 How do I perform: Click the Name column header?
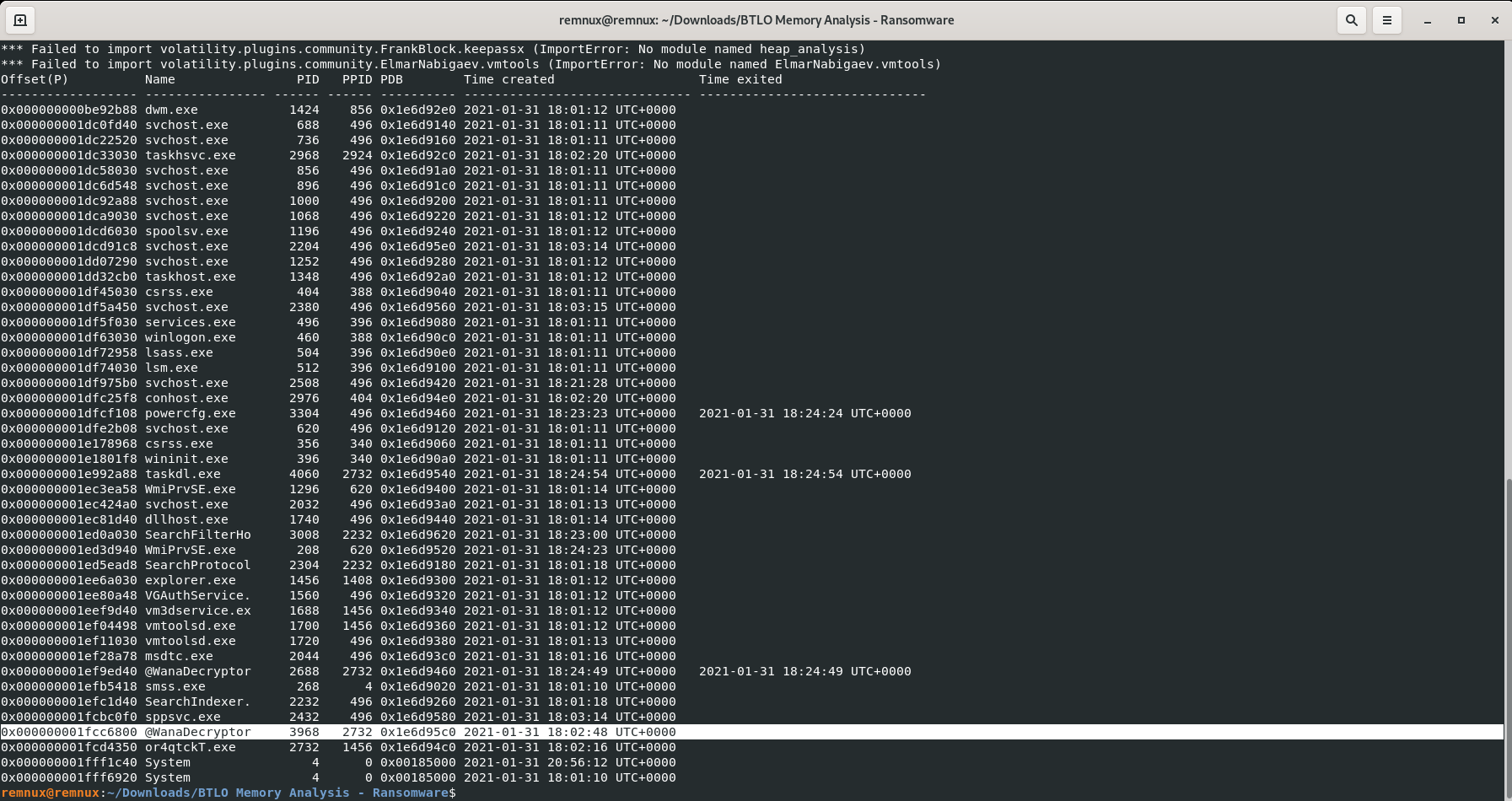click(x=160, y=79)
